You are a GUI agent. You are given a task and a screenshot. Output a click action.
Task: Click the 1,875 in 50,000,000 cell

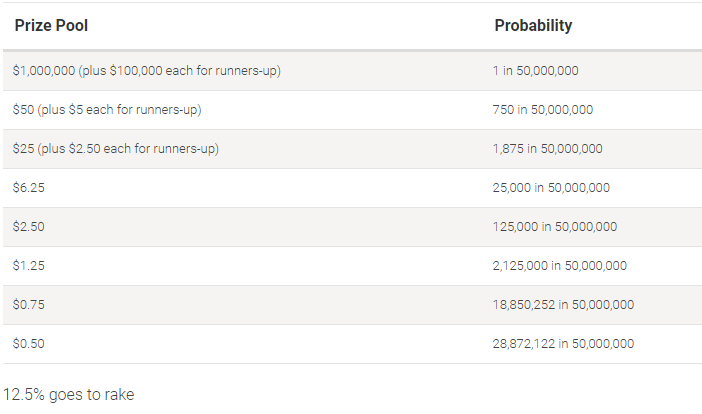(548, 149)
